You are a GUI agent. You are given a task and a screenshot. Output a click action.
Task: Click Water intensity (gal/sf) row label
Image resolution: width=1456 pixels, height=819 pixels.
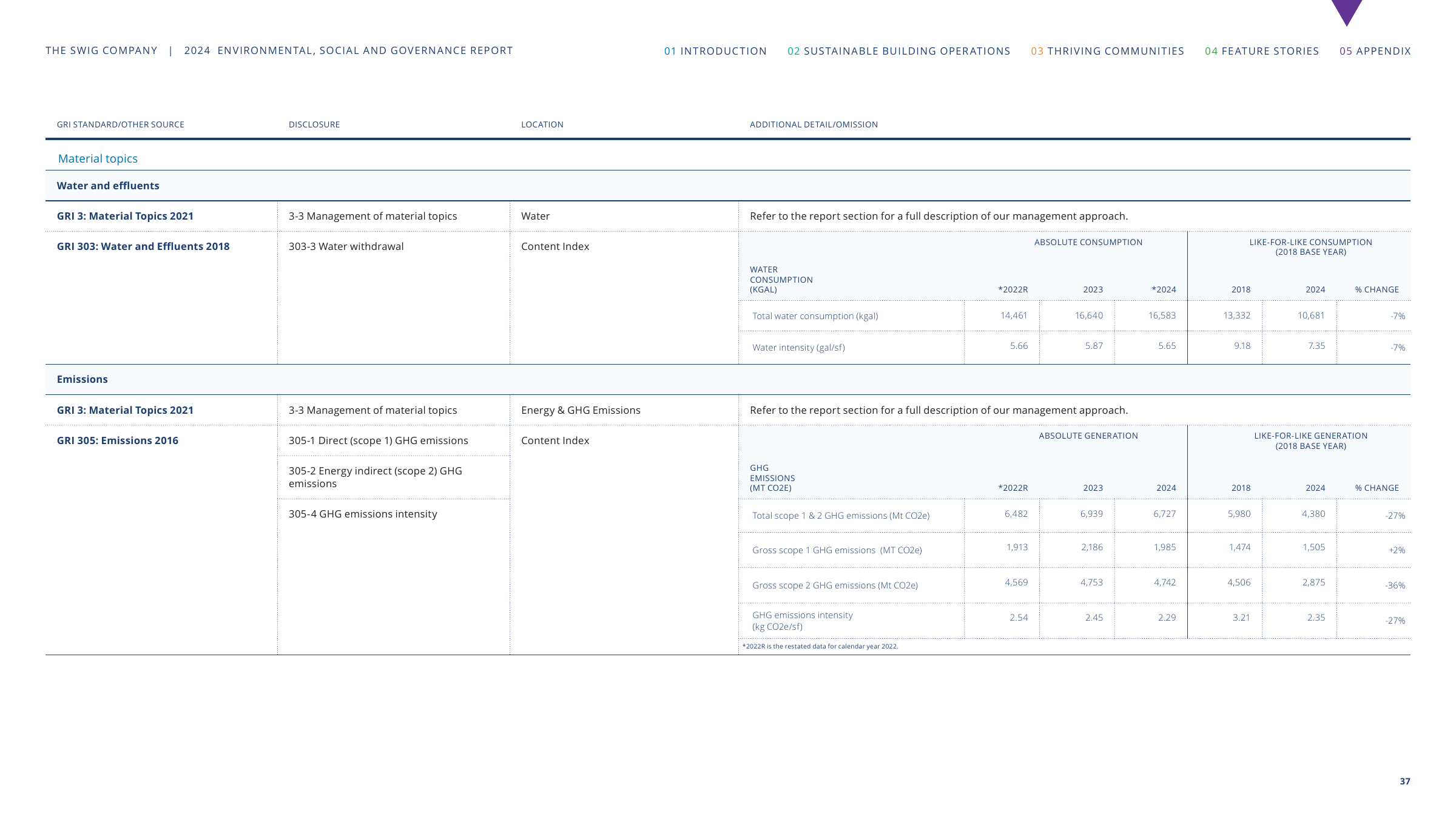pos(798,348)
